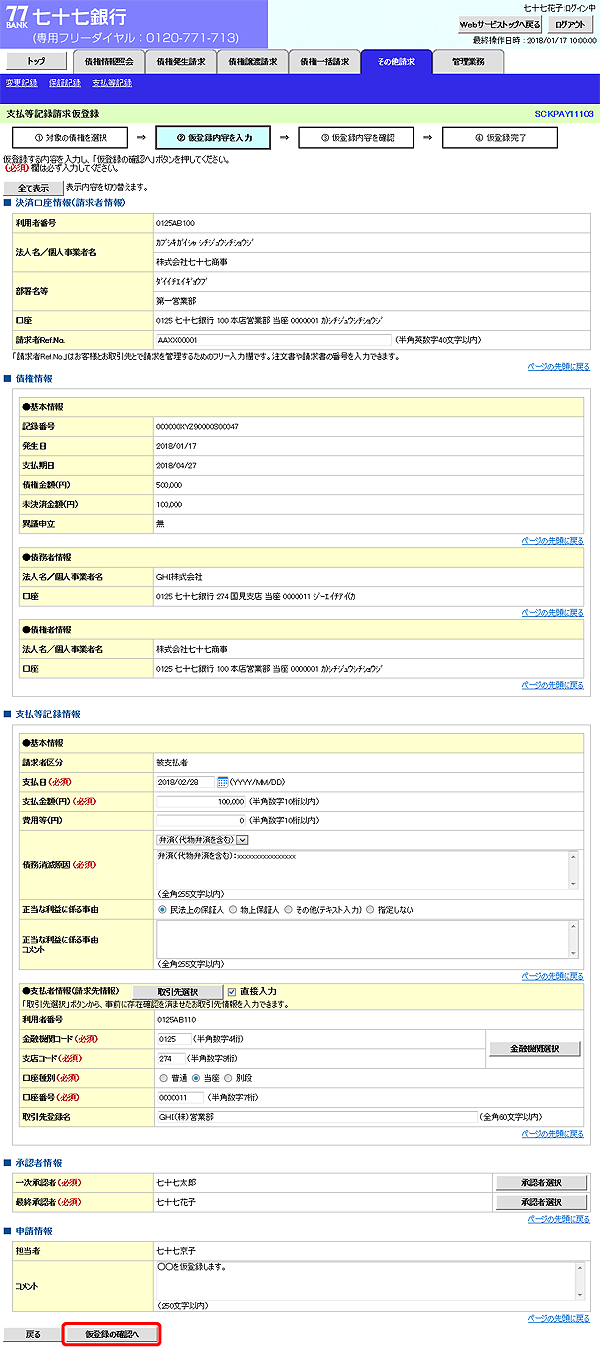Image resolution: width=600 pixels, height=1350 pixels.
Task: Click step ③ 仮登録内容を確認
Action: tap(357, 137)
